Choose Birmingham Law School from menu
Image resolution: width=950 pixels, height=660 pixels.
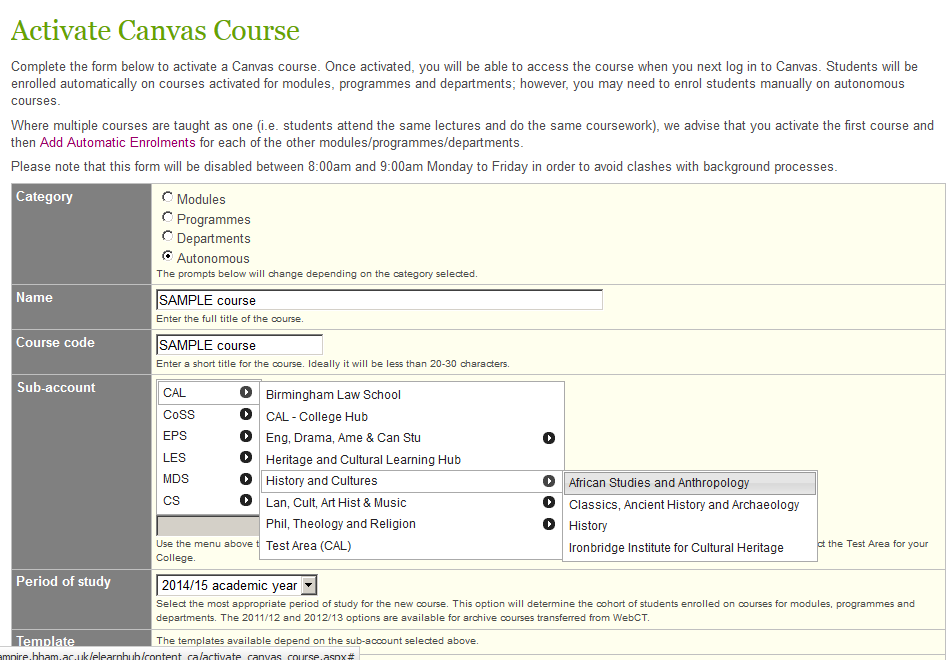click(x=333, y=395)
